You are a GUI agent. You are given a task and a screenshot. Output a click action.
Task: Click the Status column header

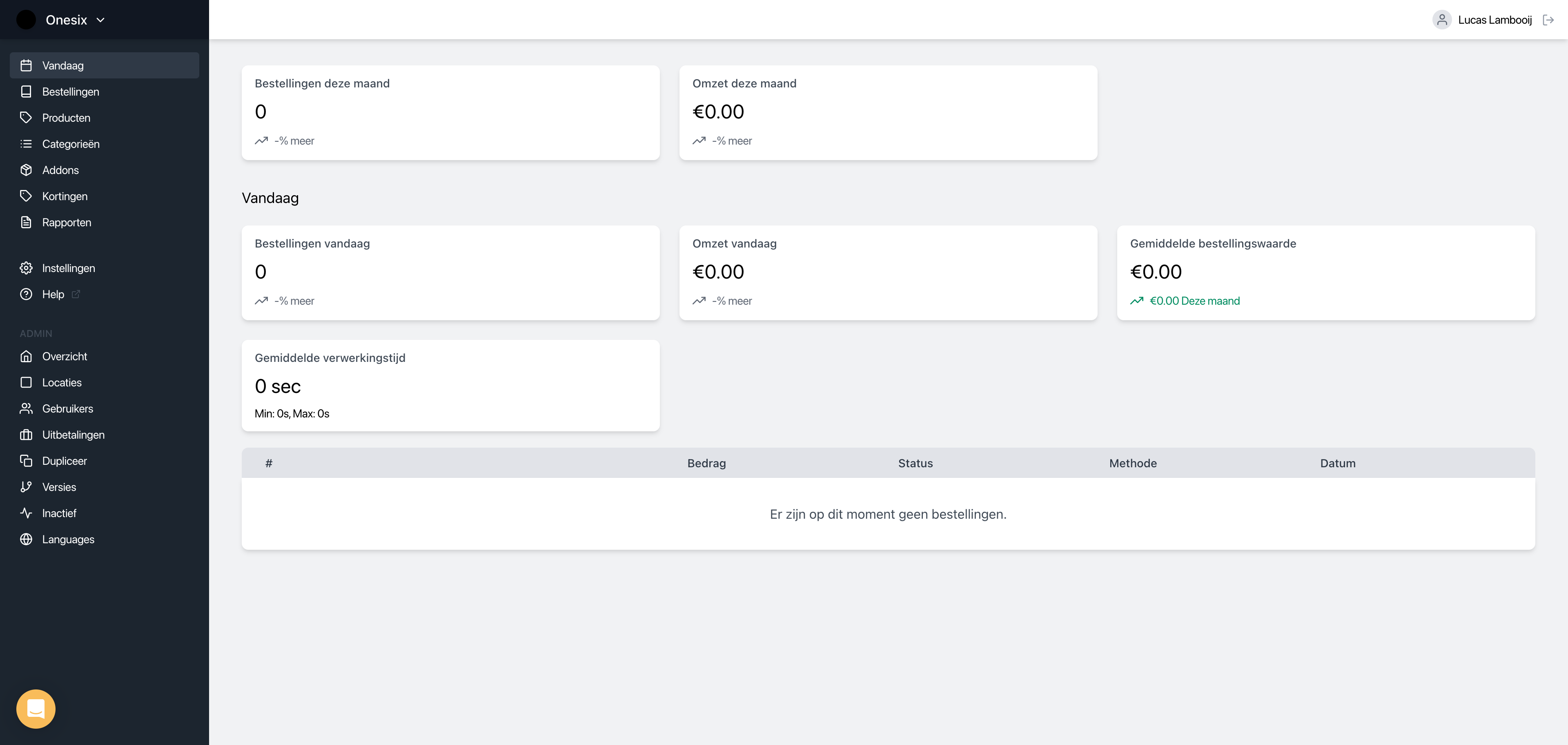click(915, 463)
